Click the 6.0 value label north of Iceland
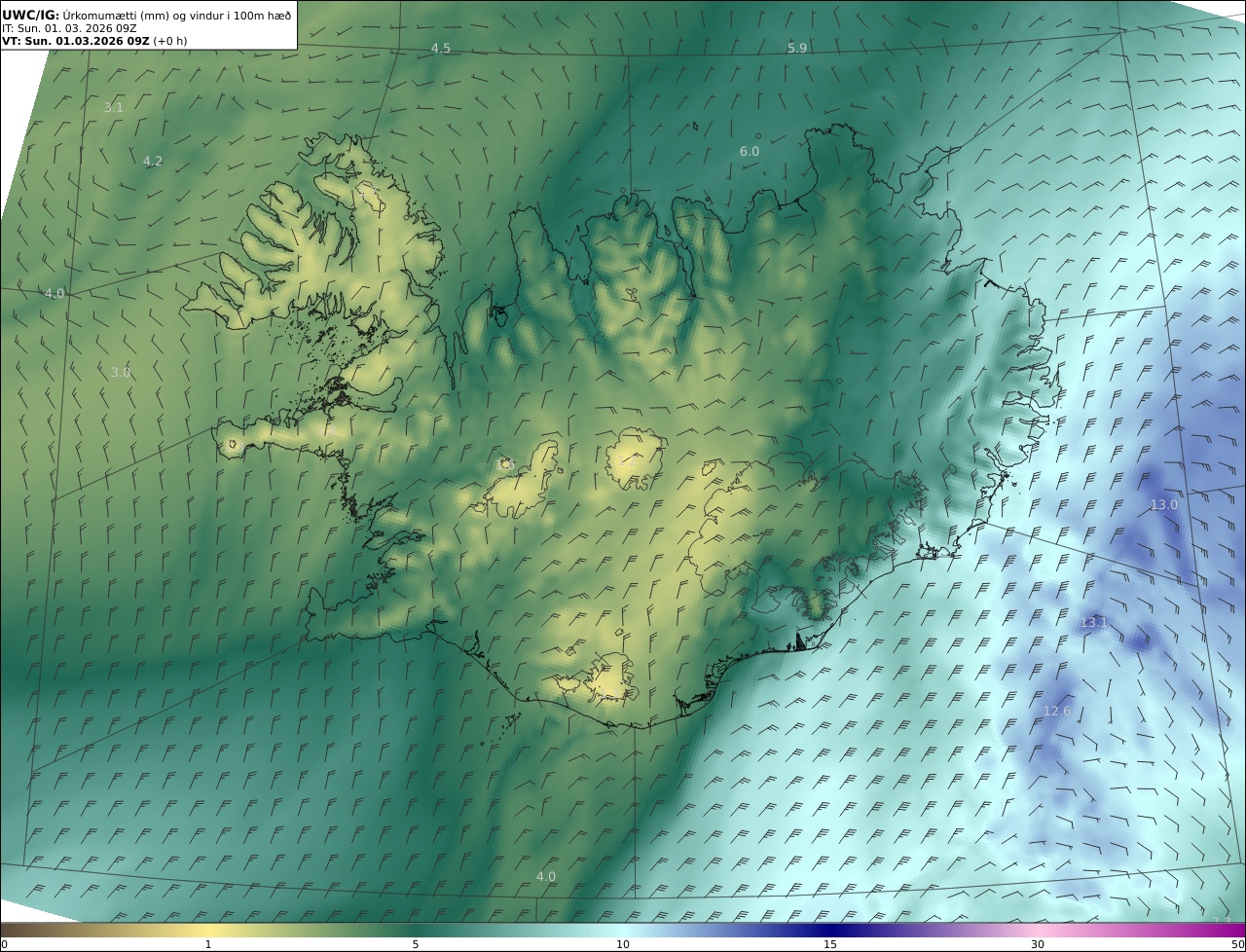The height and width of the screenshot is (952, 1246). (750, 151)
